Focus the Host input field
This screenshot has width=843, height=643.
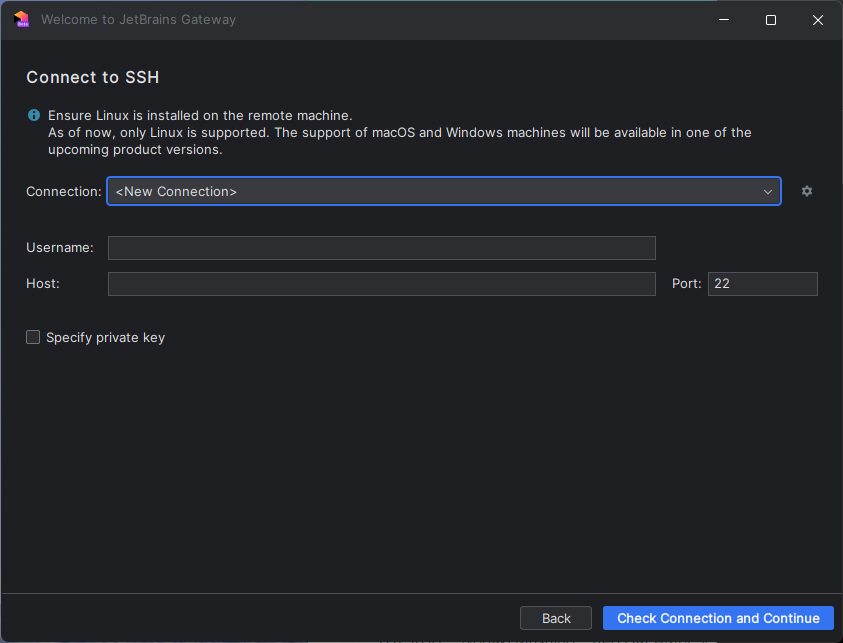click(382, 284)
